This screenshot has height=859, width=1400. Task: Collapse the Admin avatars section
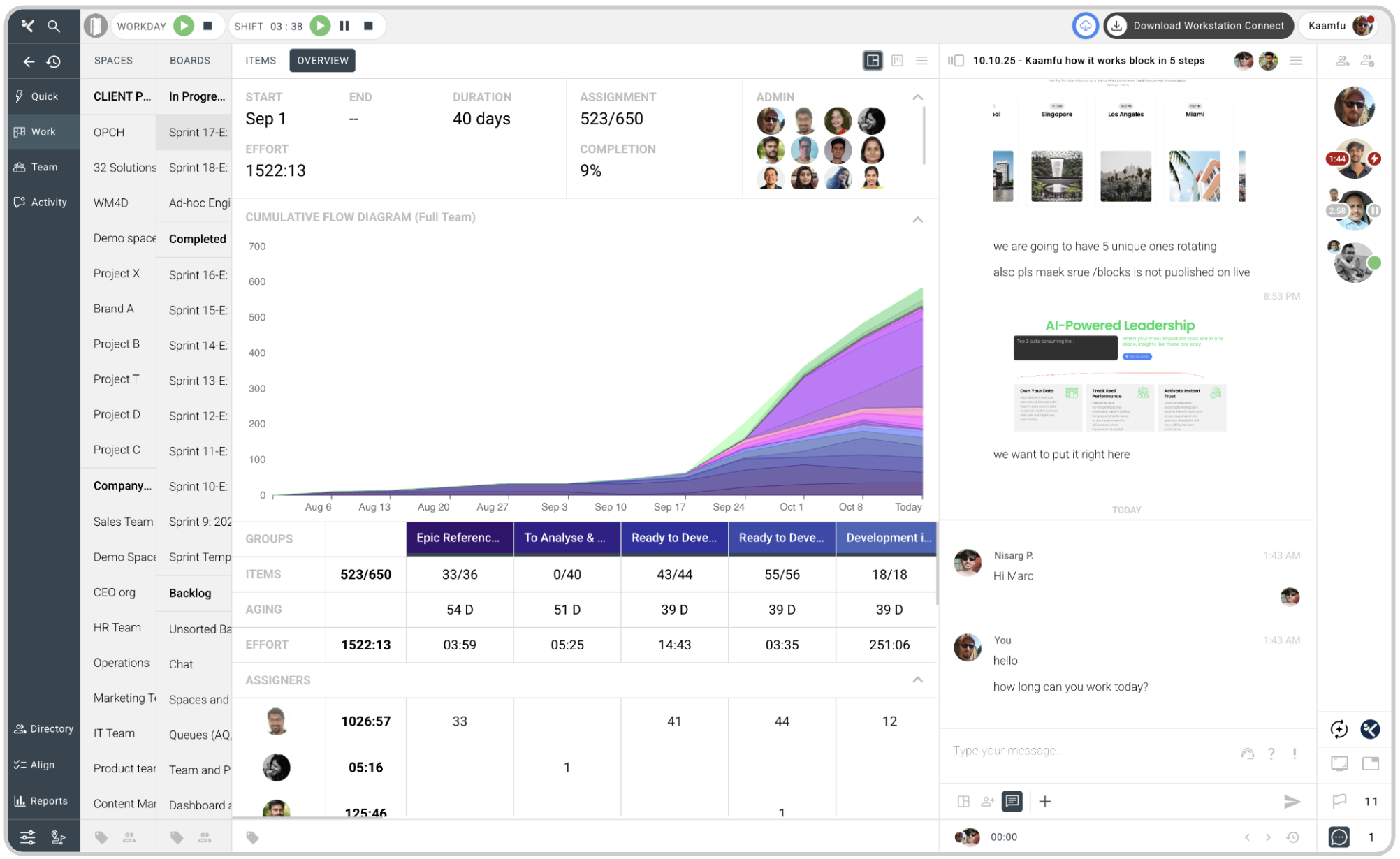[917, 97]
